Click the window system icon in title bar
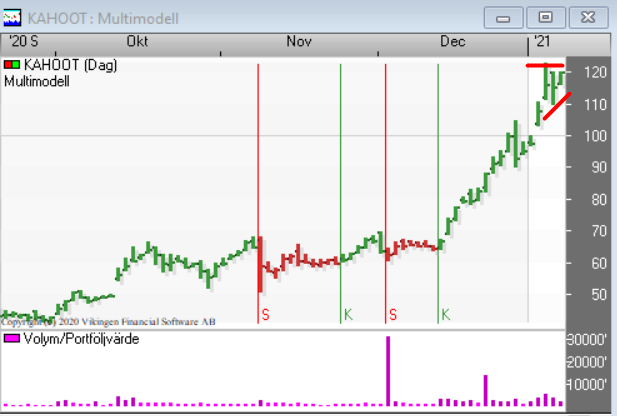 [13, 17]
